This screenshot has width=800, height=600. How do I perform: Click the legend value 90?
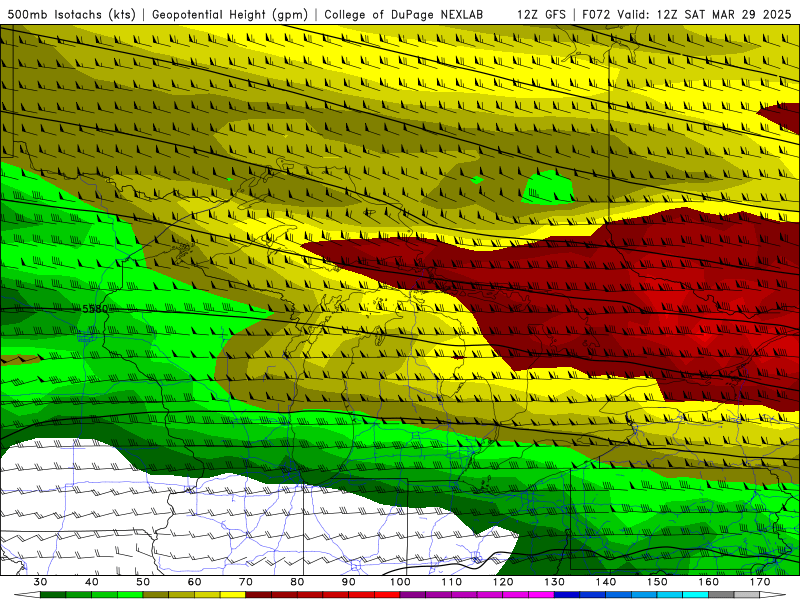(x=348, y=582)
